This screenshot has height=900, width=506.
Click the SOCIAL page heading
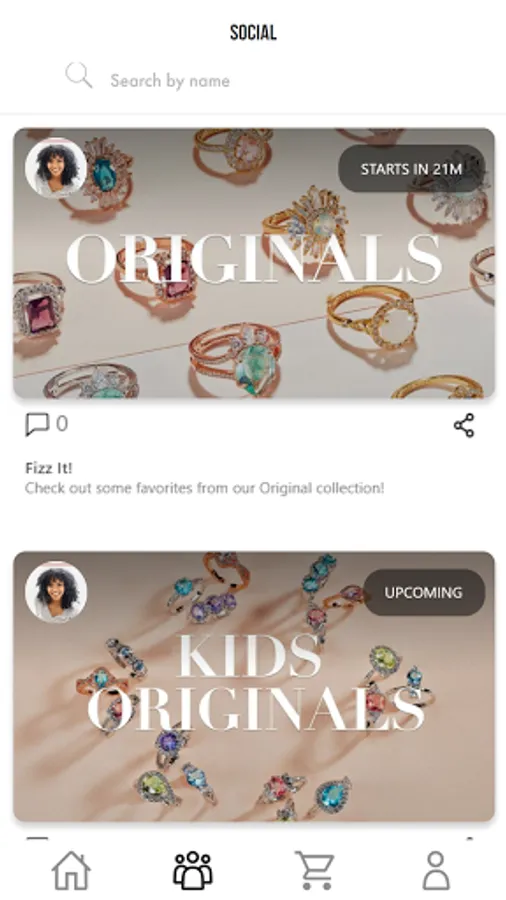[x=253, y=33]
